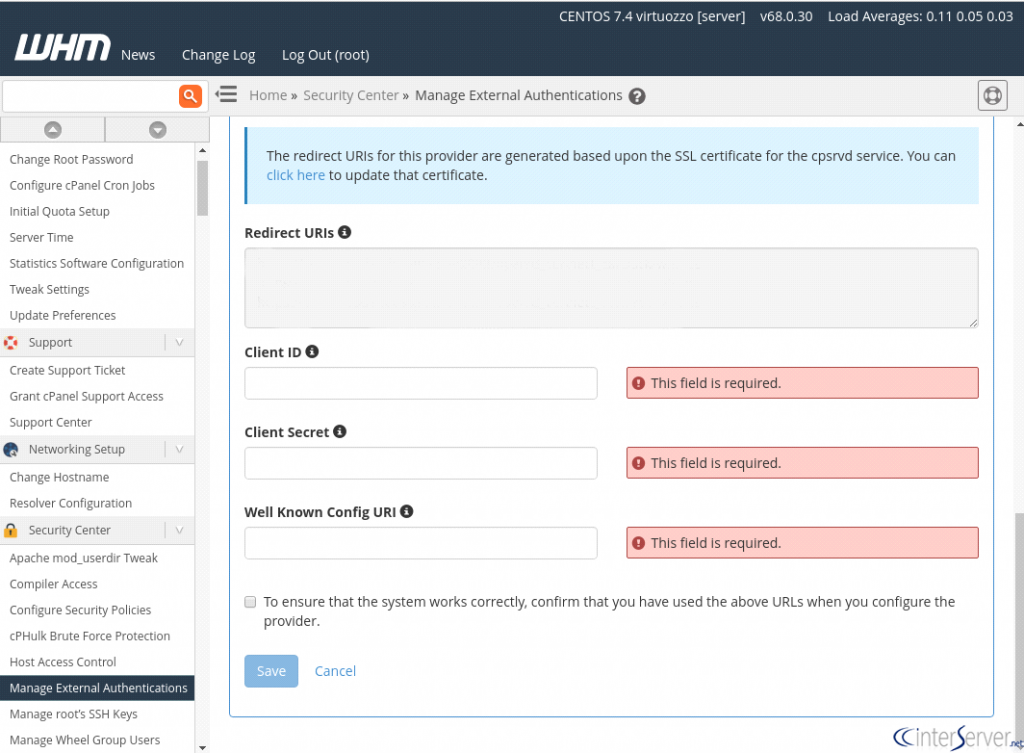Click the support lifebuoy icon top right
The image size is (1024, 753).
click(x=992, y=96)
